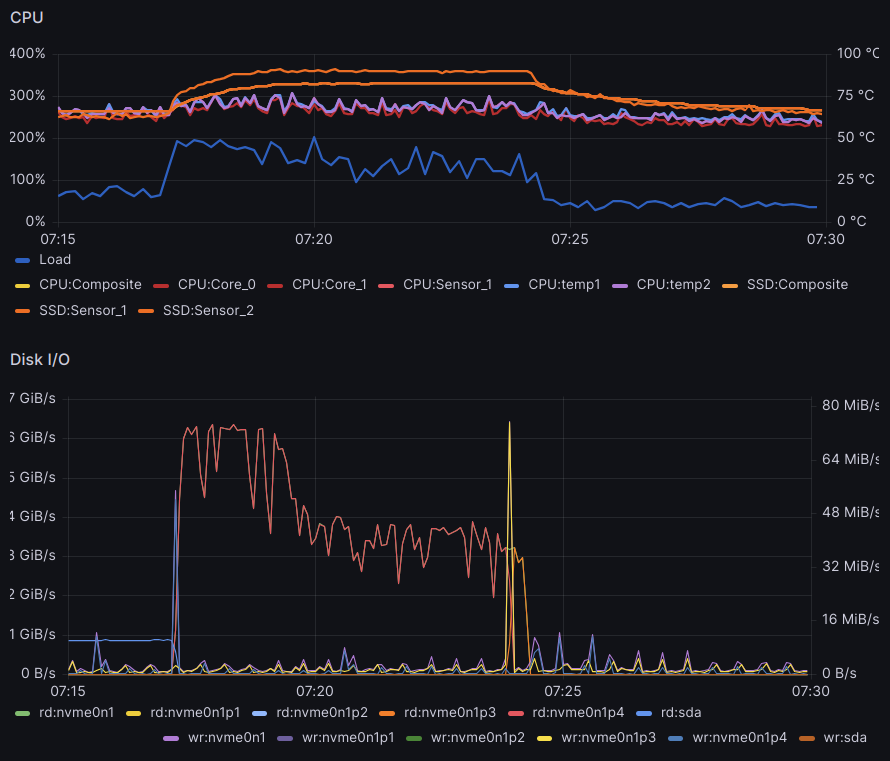890x761 pixels.
Task: Toggle the wr:sda legend entry
Action: click(844, 738)
